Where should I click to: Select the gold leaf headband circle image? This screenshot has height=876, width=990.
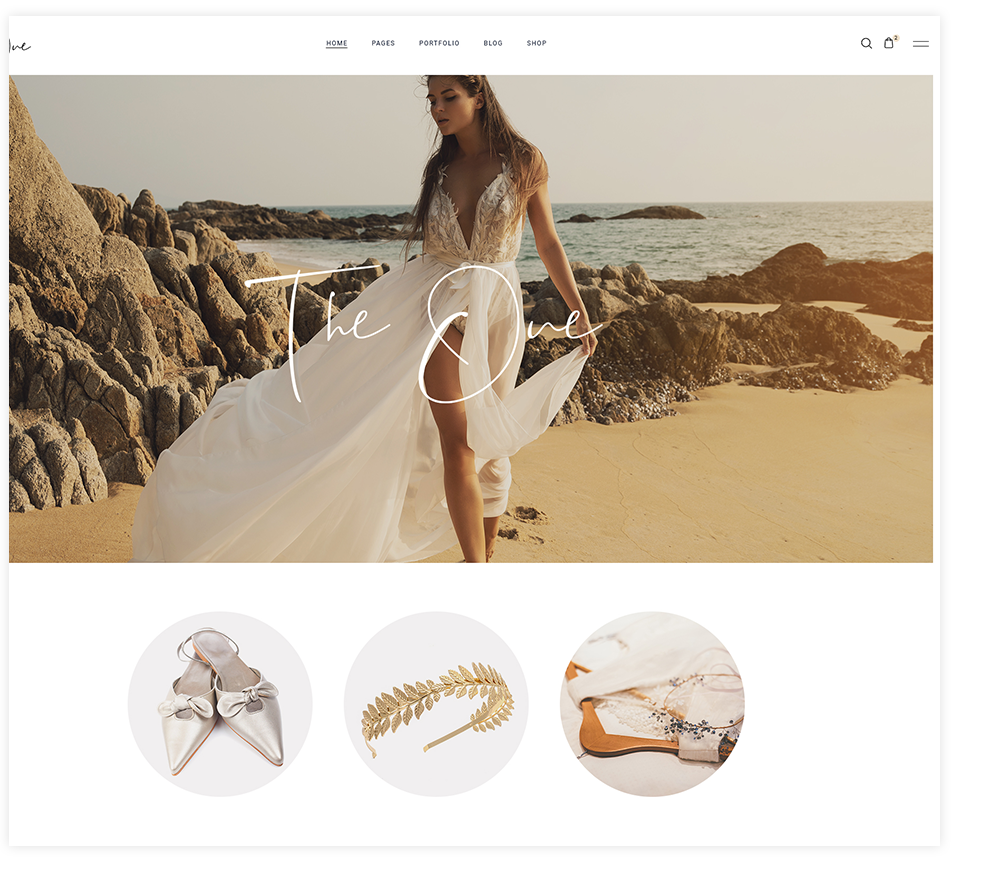tap(436, 704)
